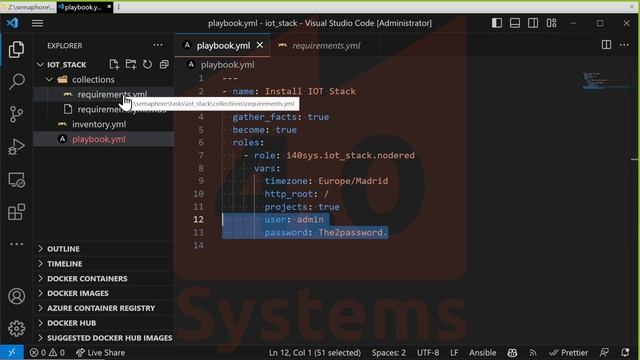Expand the TIMELINE section
This screenshot has width=640, height=360.
(104, 264)
